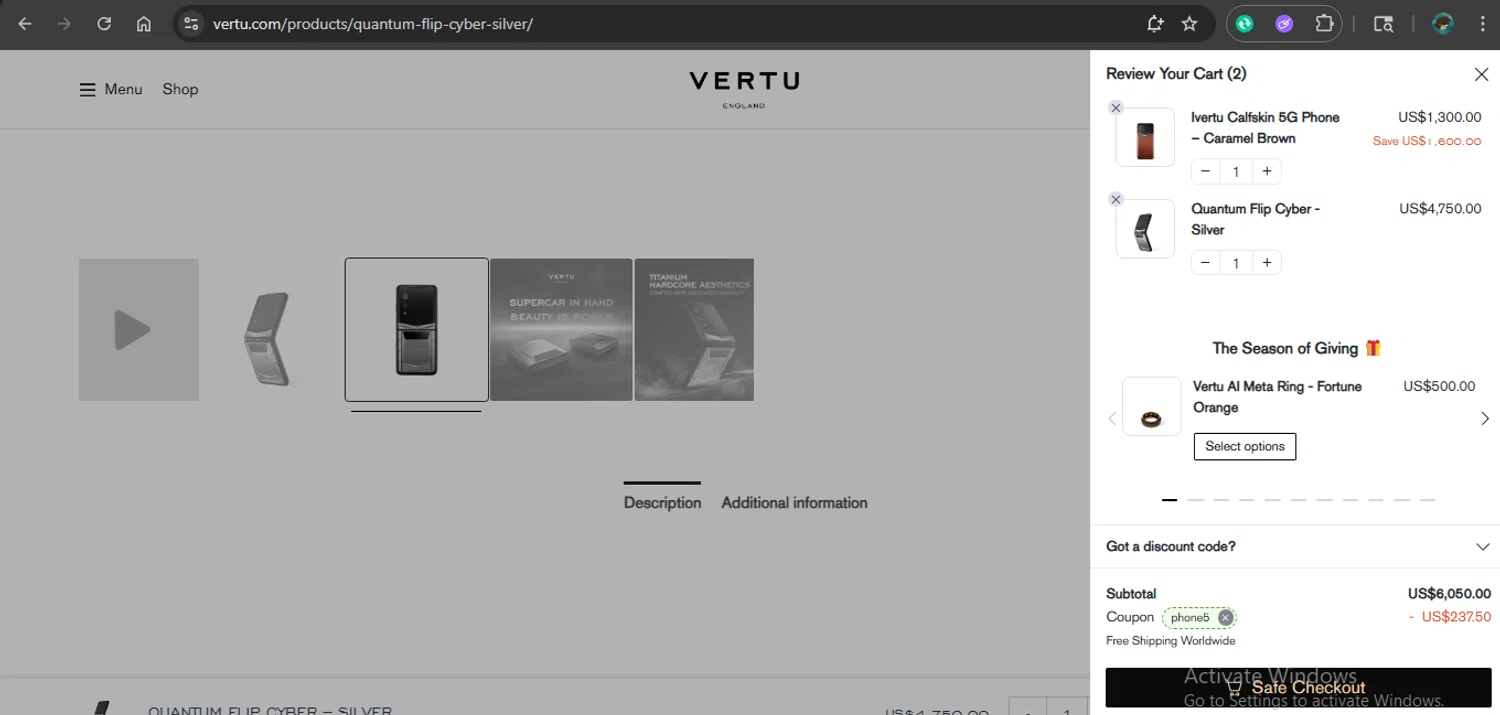Open the hamburger Menu
Screen dimensions: 1500x715
(111, 89)
